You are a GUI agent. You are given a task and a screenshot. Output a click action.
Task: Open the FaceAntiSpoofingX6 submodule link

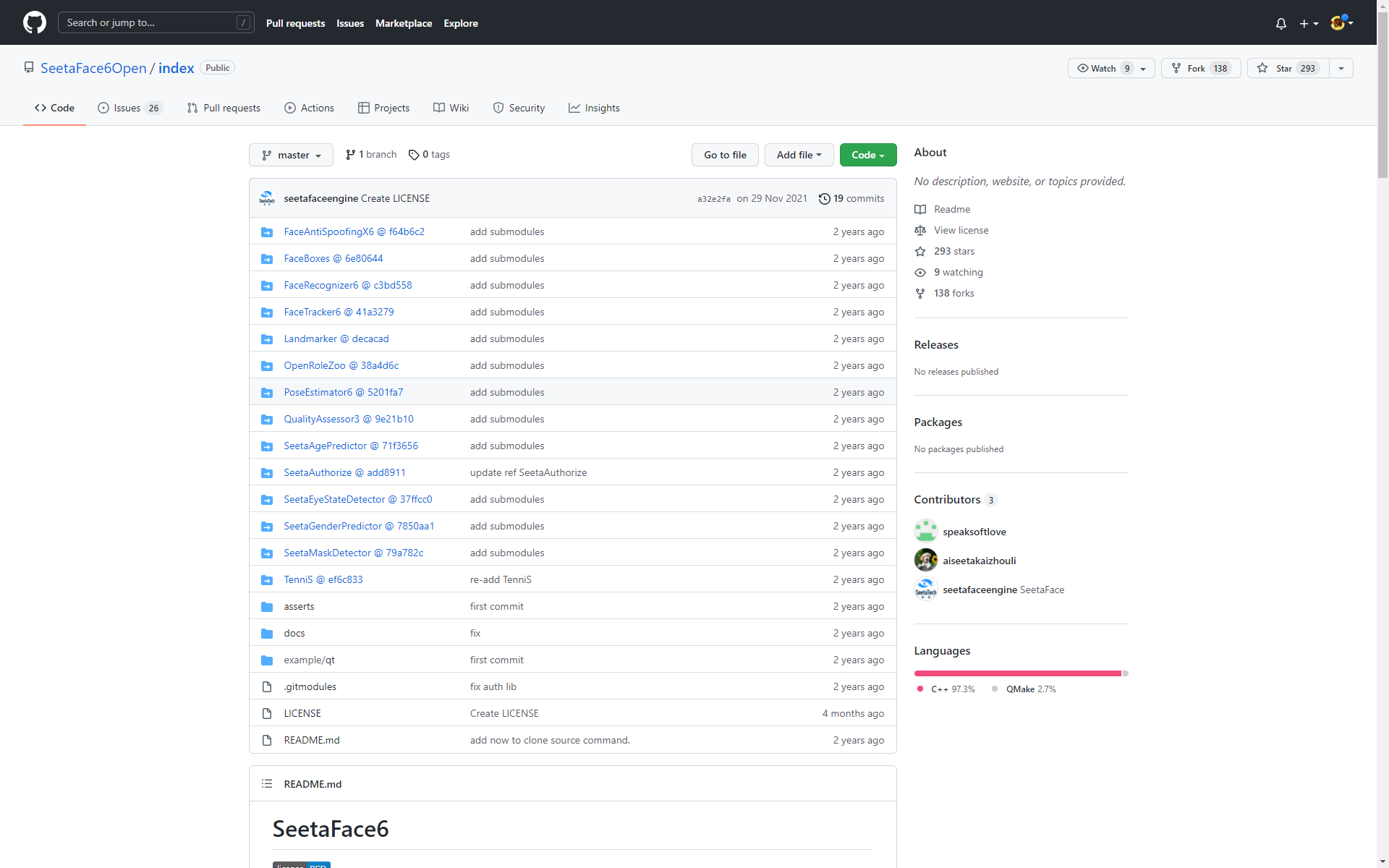point(354,231)
